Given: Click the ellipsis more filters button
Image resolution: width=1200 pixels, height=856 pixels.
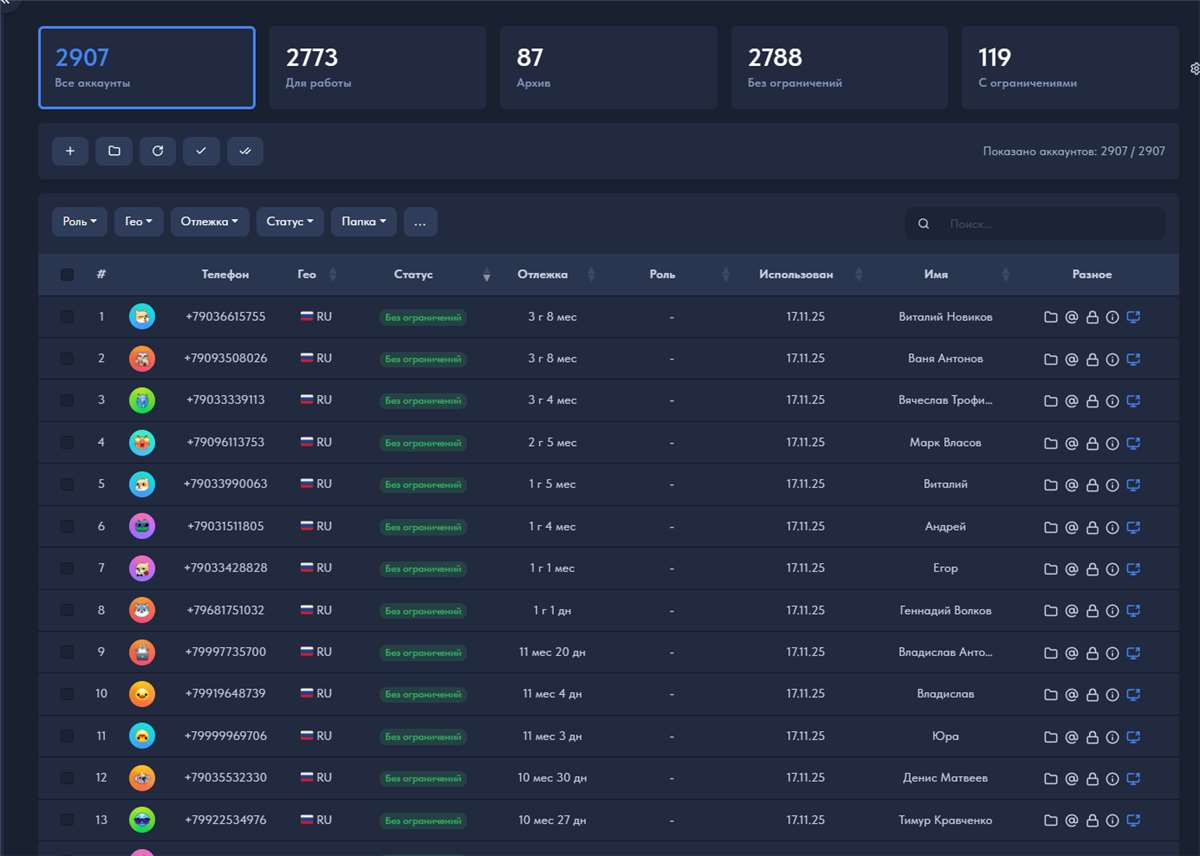Looking at the screenshot, I should (x=420, y=222).
